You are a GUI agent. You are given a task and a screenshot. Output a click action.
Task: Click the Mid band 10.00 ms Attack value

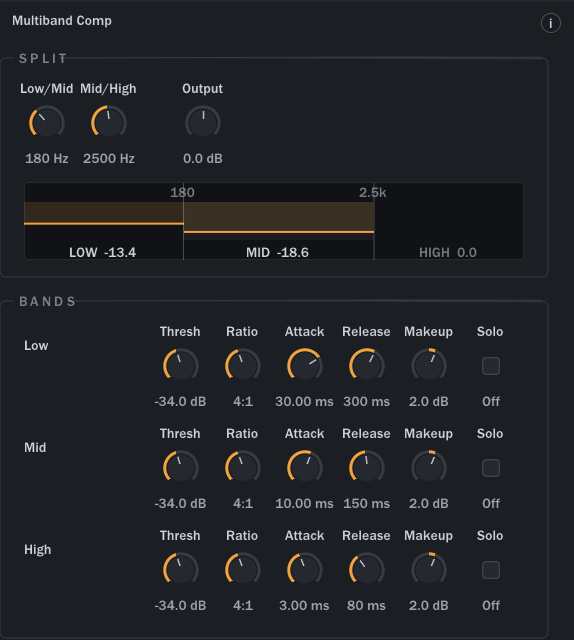tap(304, 503)
